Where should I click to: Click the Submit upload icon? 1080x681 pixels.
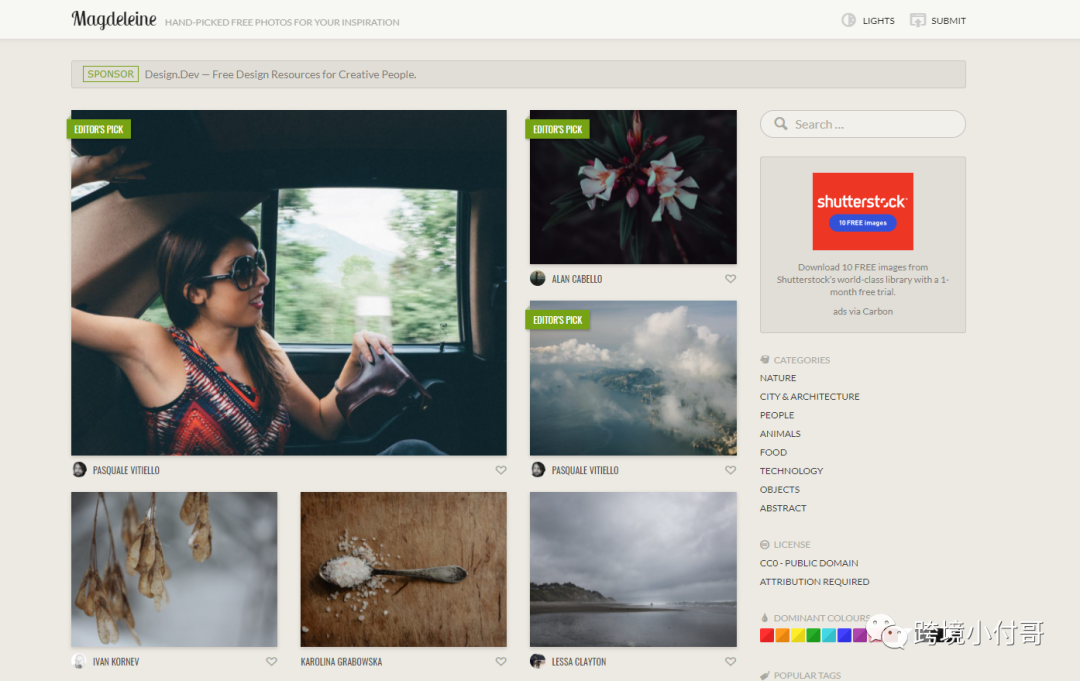(x=917, y=20)
